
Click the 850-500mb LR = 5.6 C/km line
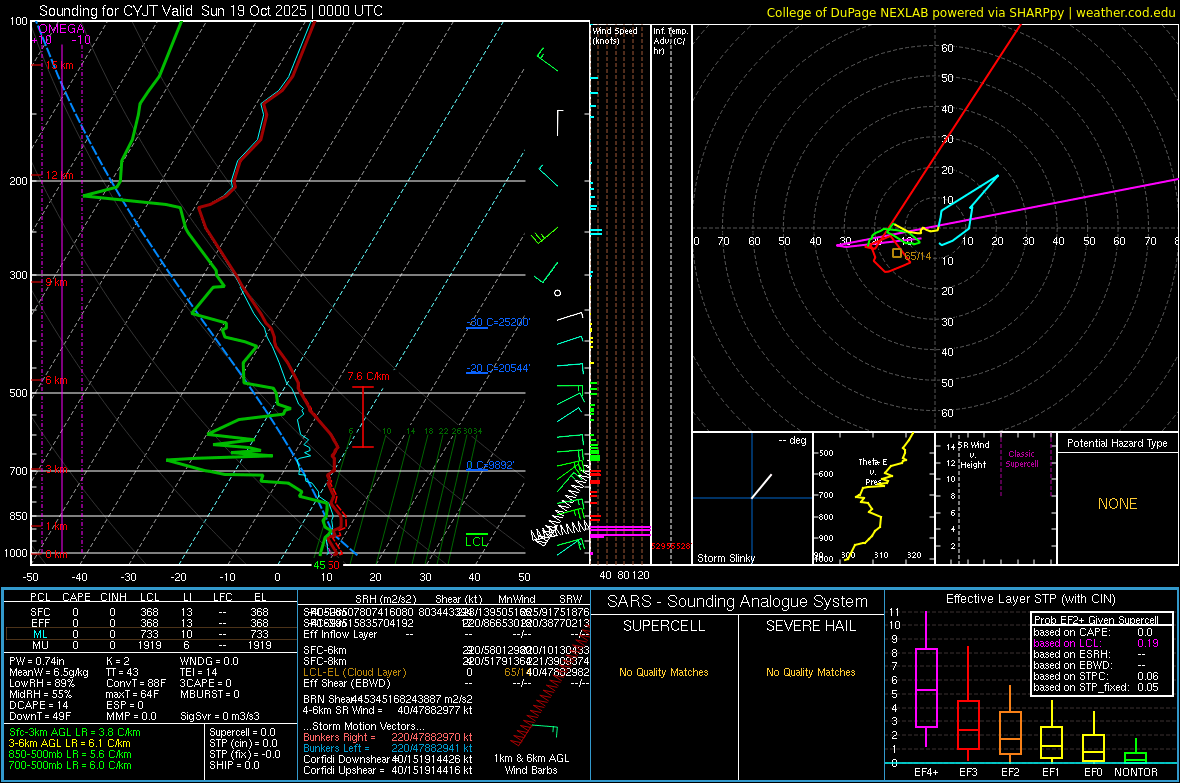70,754
